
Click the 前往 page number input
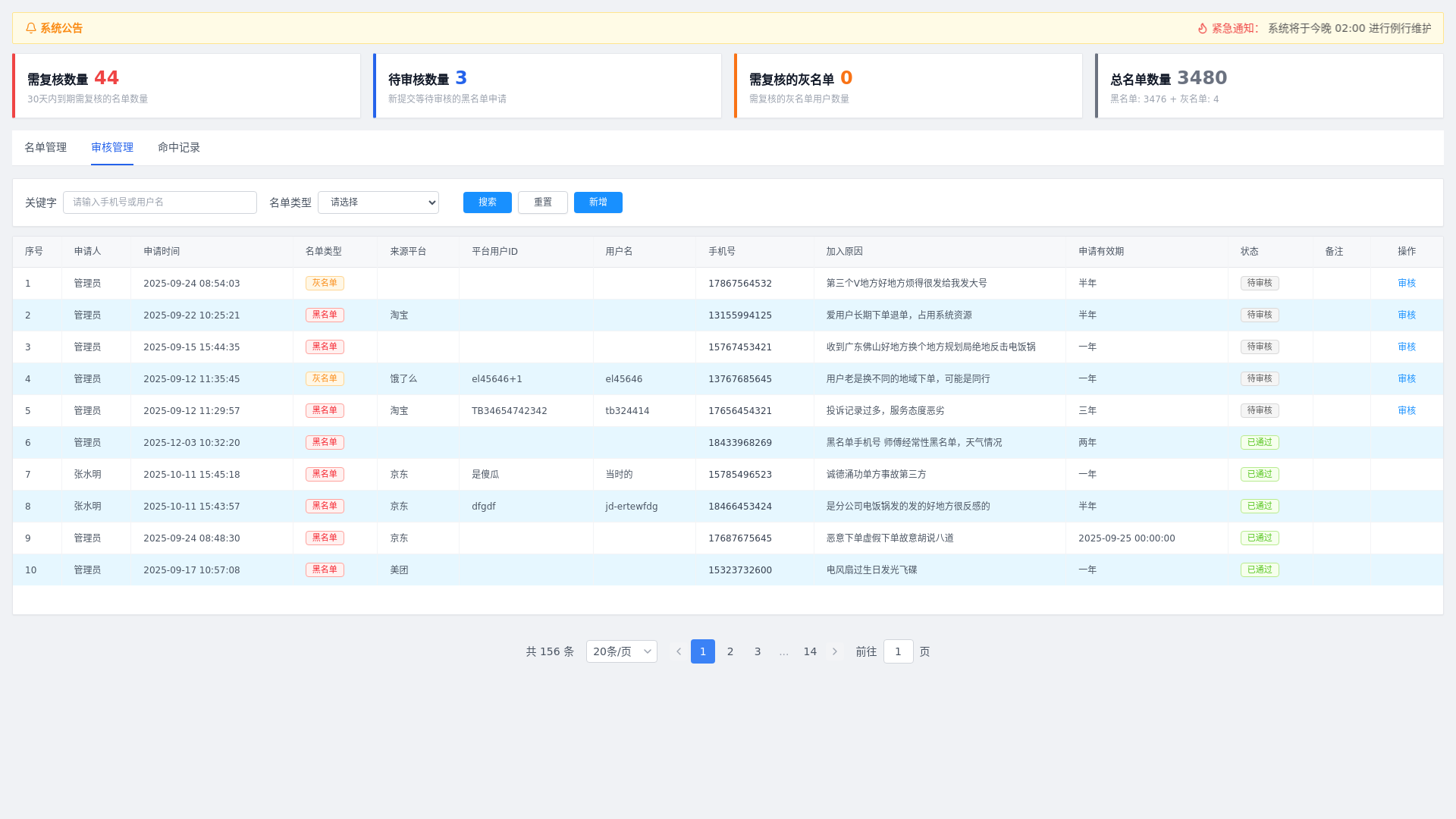coord(899,651)
